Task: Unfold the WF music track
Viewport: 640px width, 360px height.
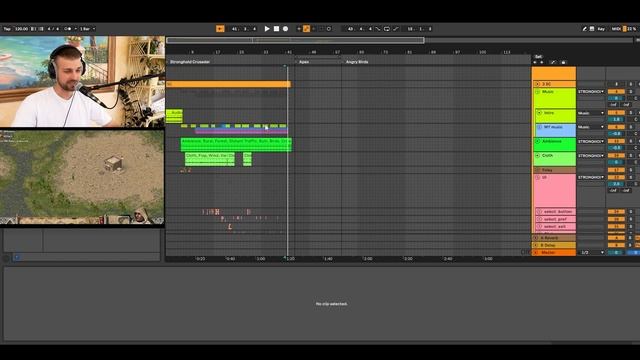Action: [x=540, y=127]
